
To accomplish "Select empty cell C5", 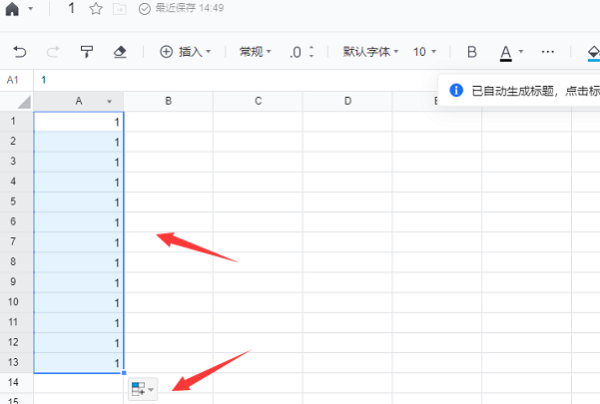I will tap(258, 202).
